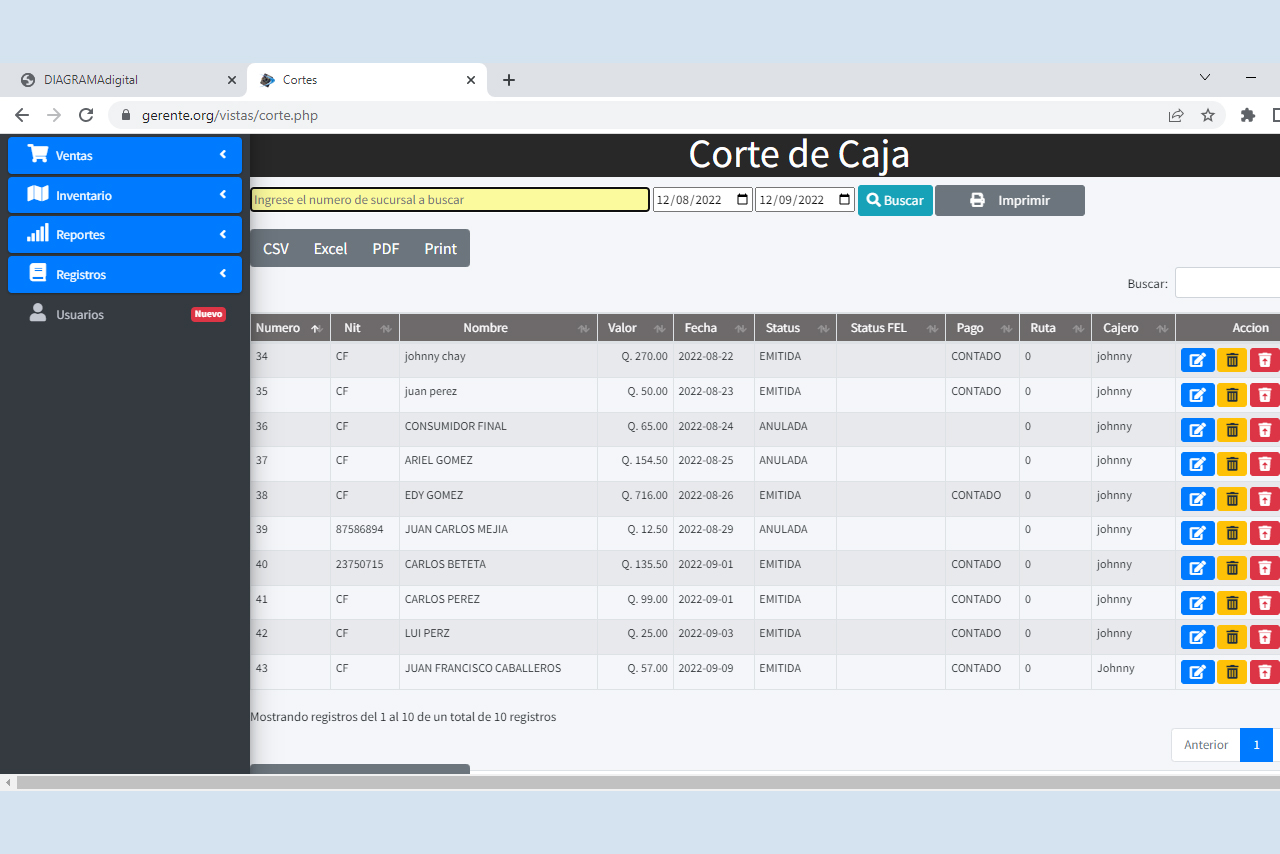Screen dimensions: 1280x854
Task: Export table as CSV
Action: [x=276, y=249]
